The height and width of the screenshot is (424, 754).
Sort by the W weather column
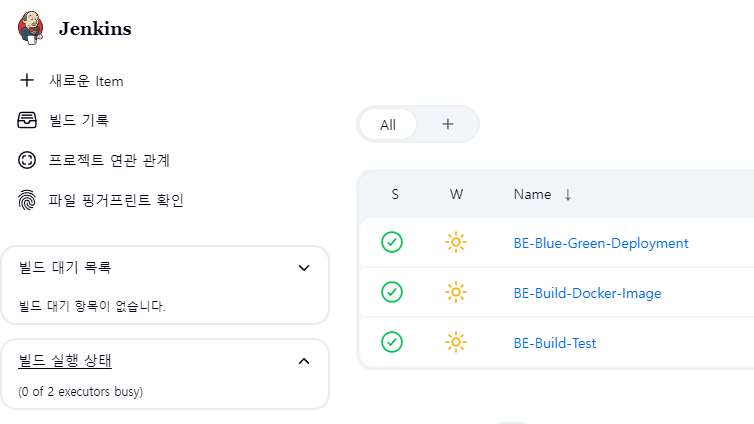click(456, 194)
